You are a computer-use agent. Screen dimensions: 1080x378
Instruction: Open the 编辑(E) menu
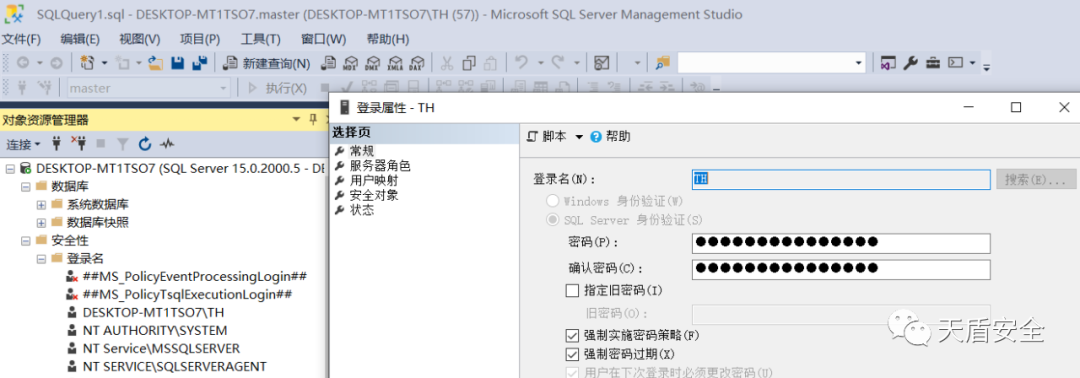tap(80, 39)
